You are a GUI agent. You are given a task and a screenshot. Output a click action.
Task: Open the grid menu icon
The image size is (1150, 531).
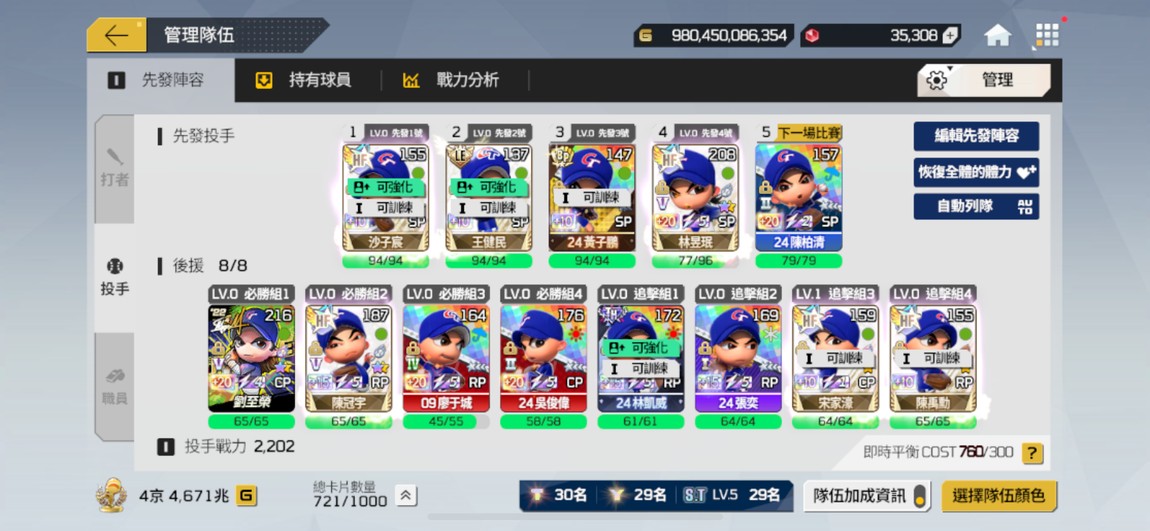1047,35
